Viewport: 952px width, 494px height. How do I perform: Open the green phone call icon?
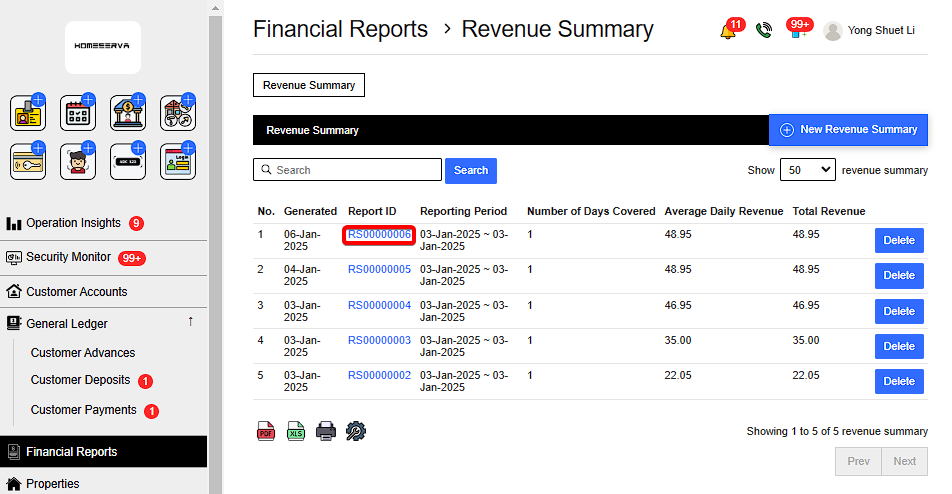click(x=764, y=31)
